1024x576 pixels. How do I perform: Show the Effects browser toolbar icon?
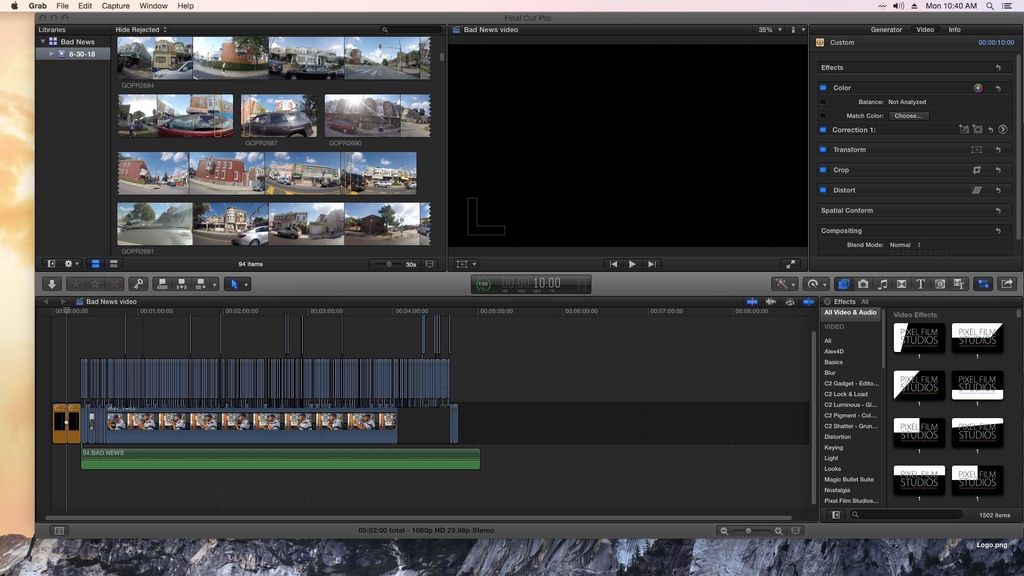tap(844, 284)
